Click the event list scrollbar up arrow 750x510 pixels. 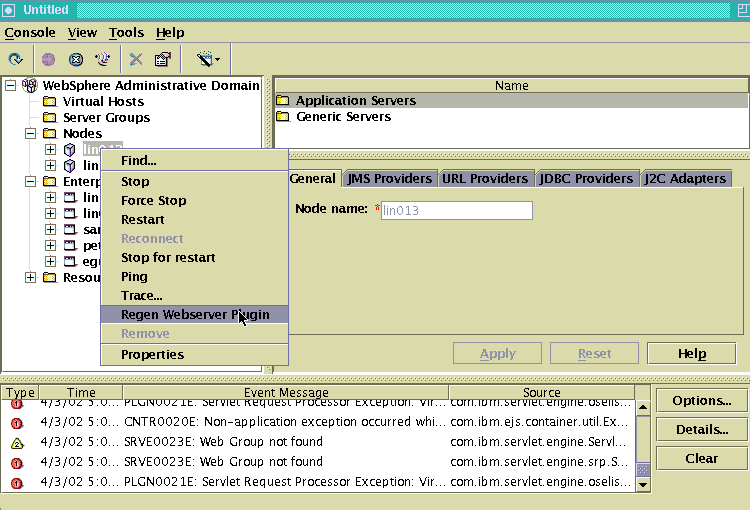pos(643,408)
